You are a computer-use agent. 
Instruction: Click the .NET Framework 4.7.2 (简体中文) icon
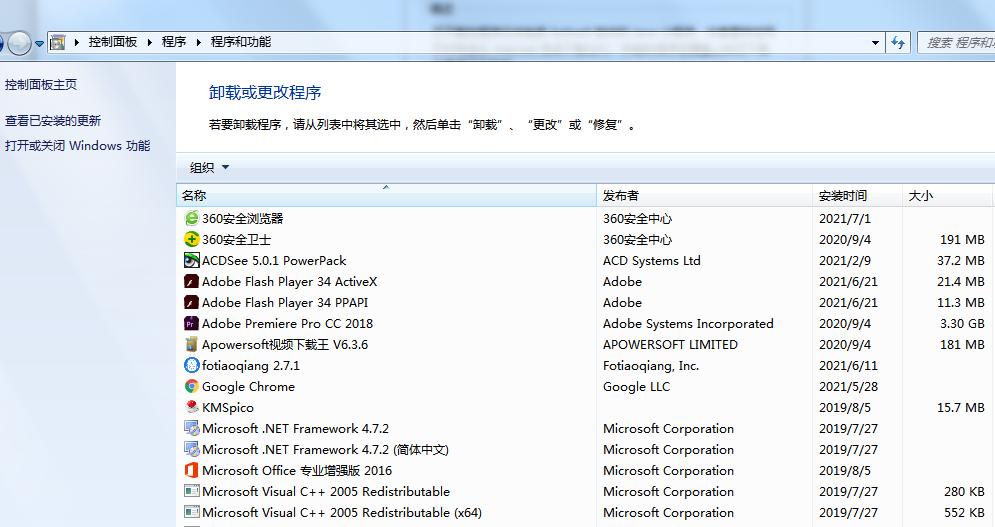click(191, 449)
